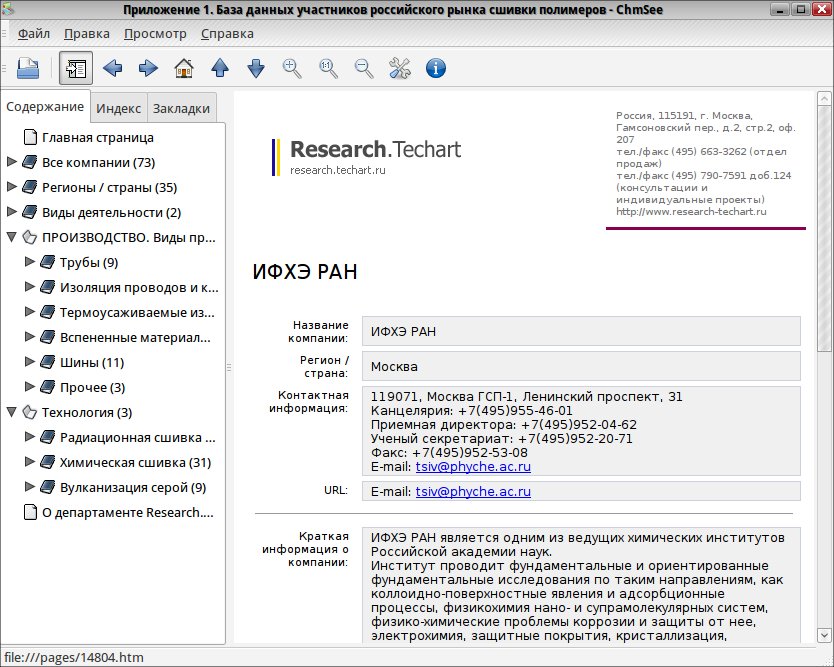The height and width of the screenshot is (667, 834).
Task: Select the Трубы (9) book icon
Action: (x=47, y=262)
